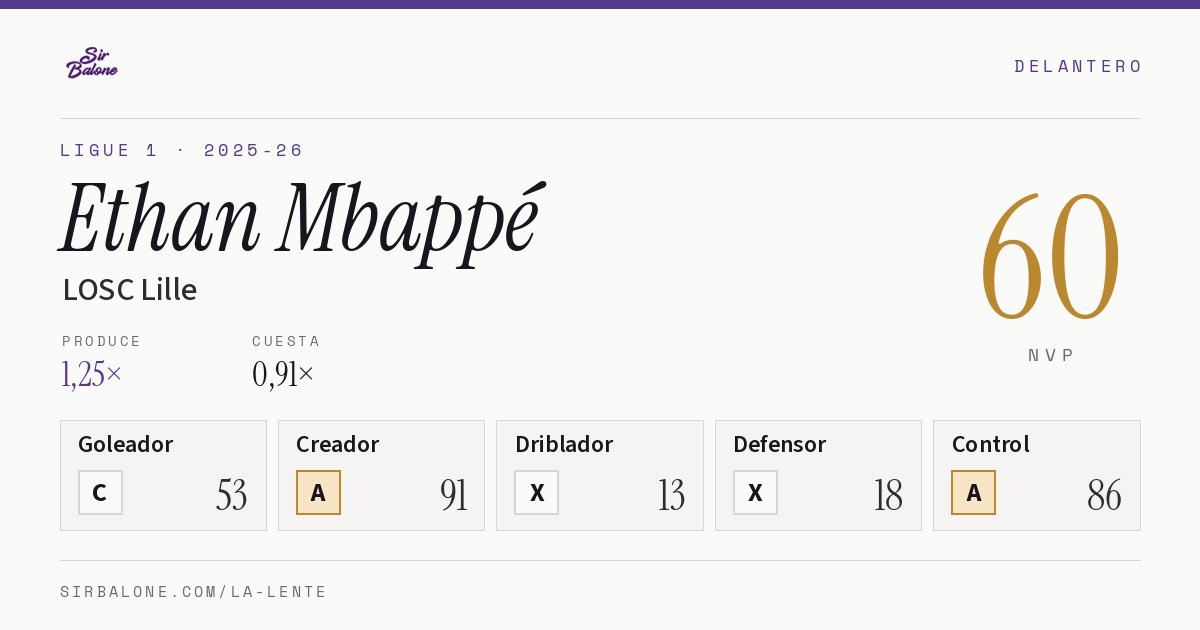Image resolution: width=1200 pixels, height=630 pixels.
Task: Click the CUESTA label
Action: 286,341
